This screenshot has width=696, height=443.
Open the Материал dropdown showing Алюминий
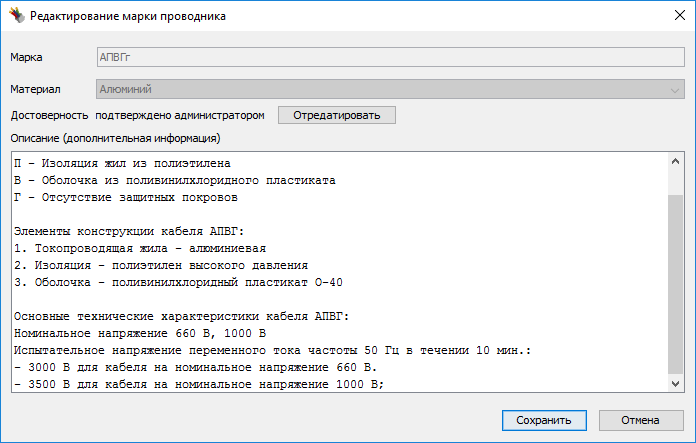point(391,89)
